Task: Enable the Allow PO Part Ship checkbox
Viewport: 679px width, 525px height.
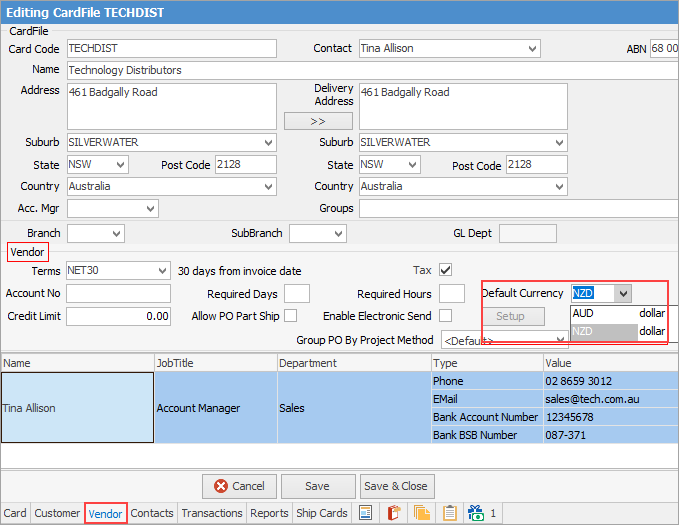Action: (291, 316)
